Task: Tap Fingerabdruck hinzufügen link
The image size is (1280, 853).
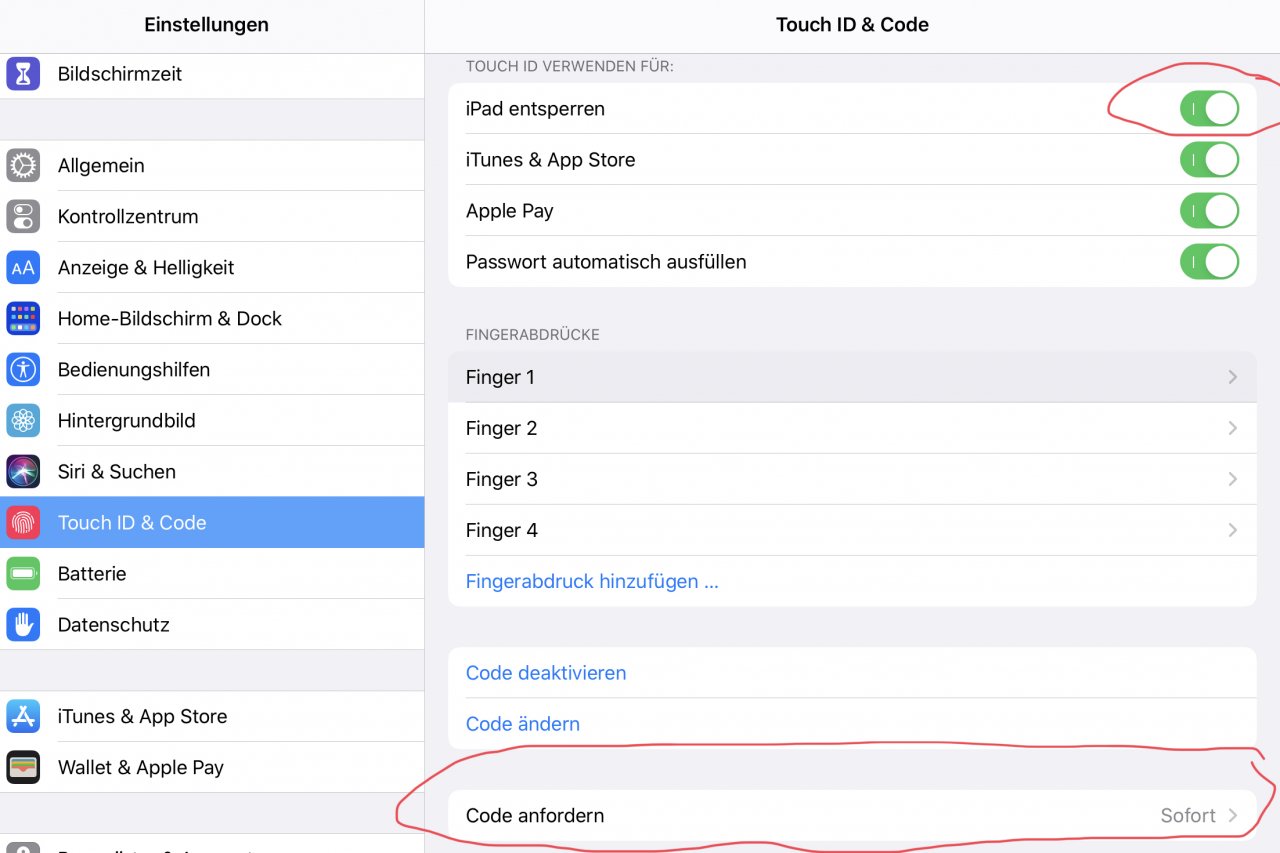Action: pyautogui.click(x=592, y=581)
